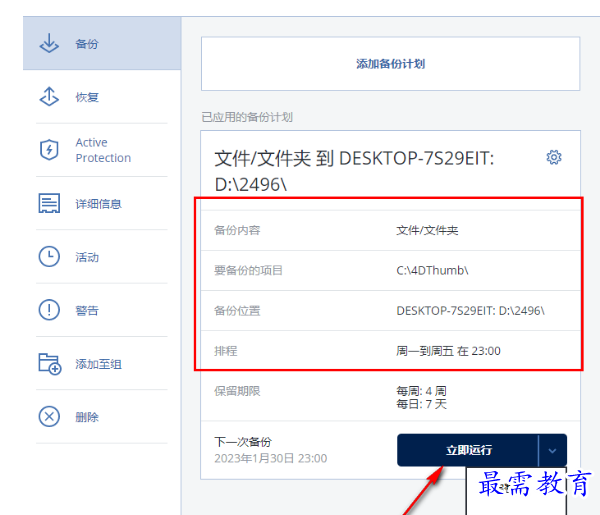Click the recovery upload-arrow icon
The width and height of the screenshot is (600, 515).
[49, 96]
